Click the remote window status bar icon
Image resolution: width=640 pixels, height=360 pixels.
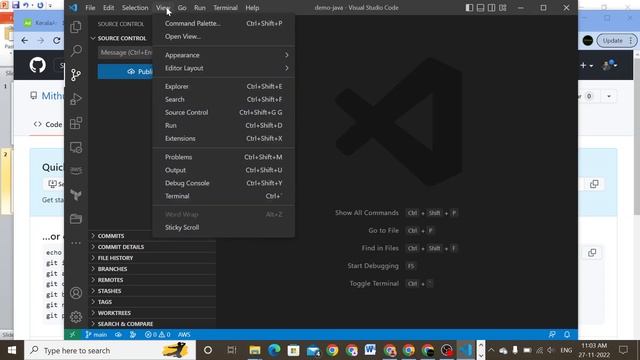(72, 334)
